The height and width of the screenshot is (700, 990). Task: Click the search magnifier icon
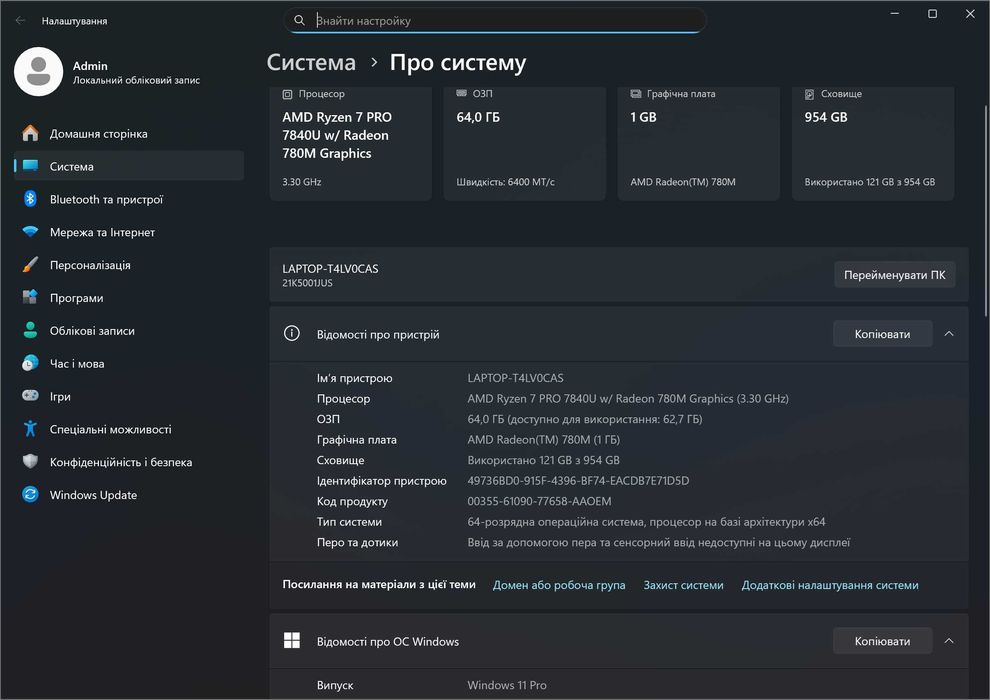[299, 20]
